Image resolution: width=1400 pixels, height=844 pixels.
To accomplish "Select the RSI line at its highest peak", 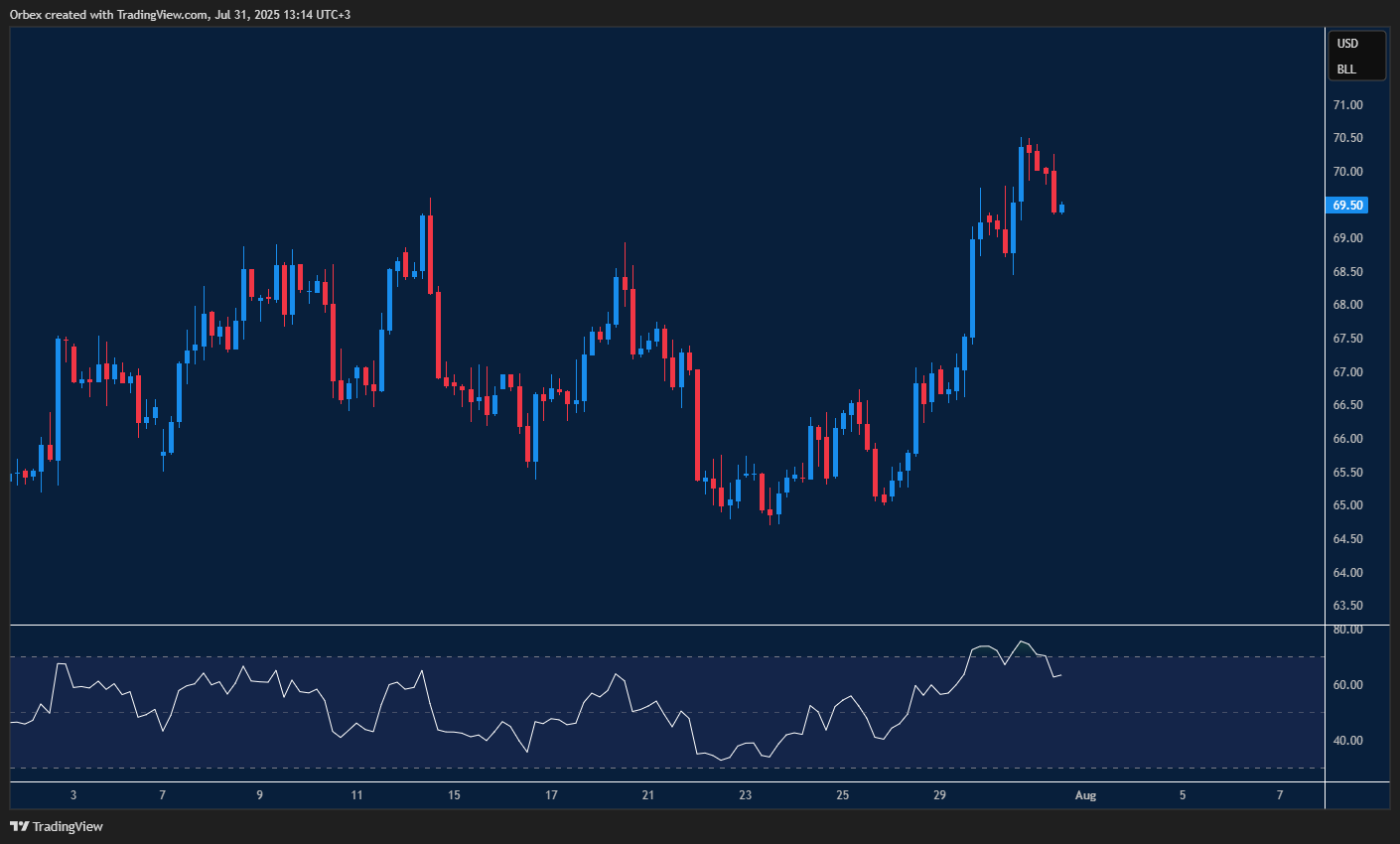I will coord(1023,641).
